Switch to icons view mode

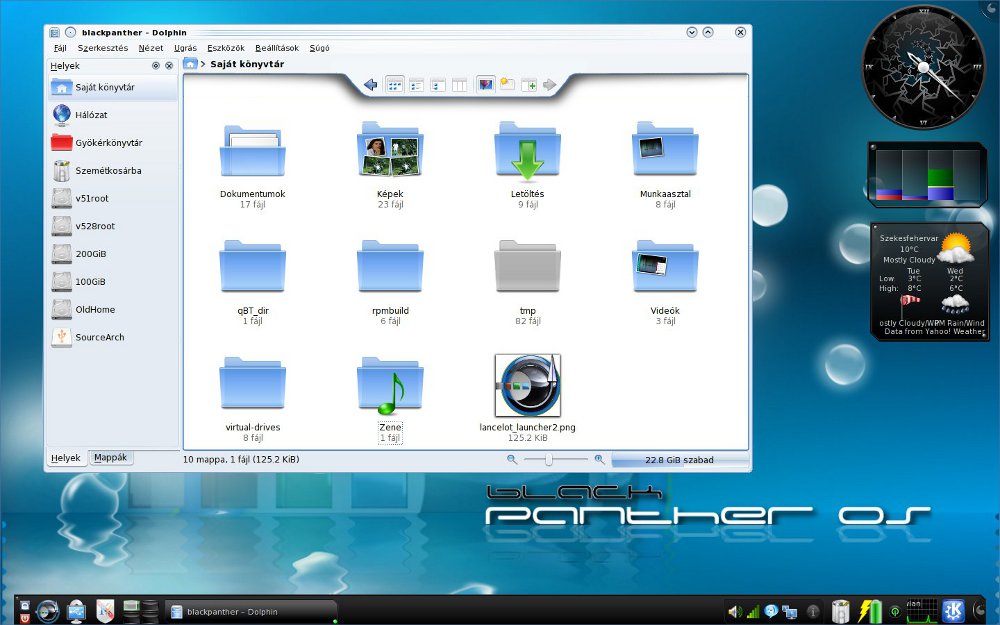point(395,85)
